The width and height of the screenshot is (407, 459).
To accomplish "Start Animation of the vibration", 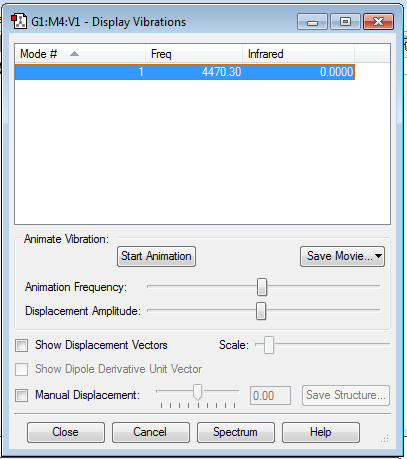I will pos(156,256).
